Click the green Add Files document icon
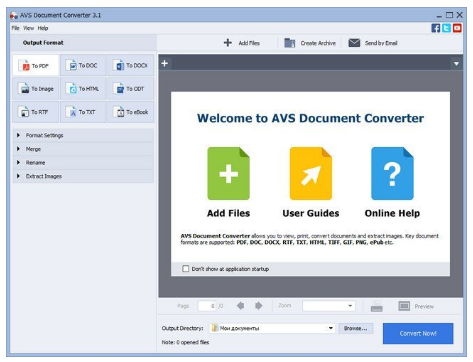This screenshot has width=473, height=362. point(228,174)
